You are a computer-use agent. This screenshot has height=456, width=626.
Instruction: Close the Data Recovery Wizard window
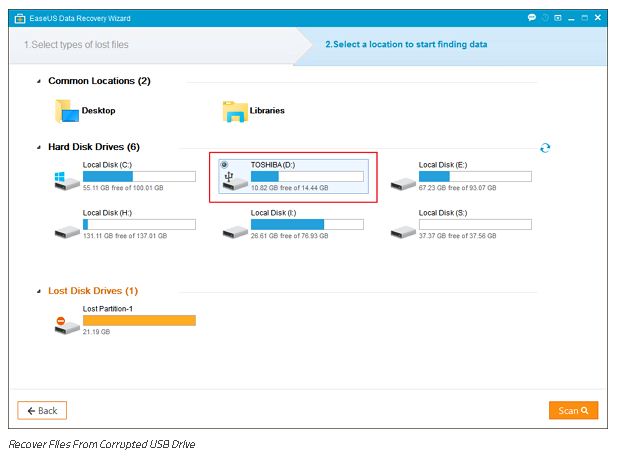click(x=598, y=18)
